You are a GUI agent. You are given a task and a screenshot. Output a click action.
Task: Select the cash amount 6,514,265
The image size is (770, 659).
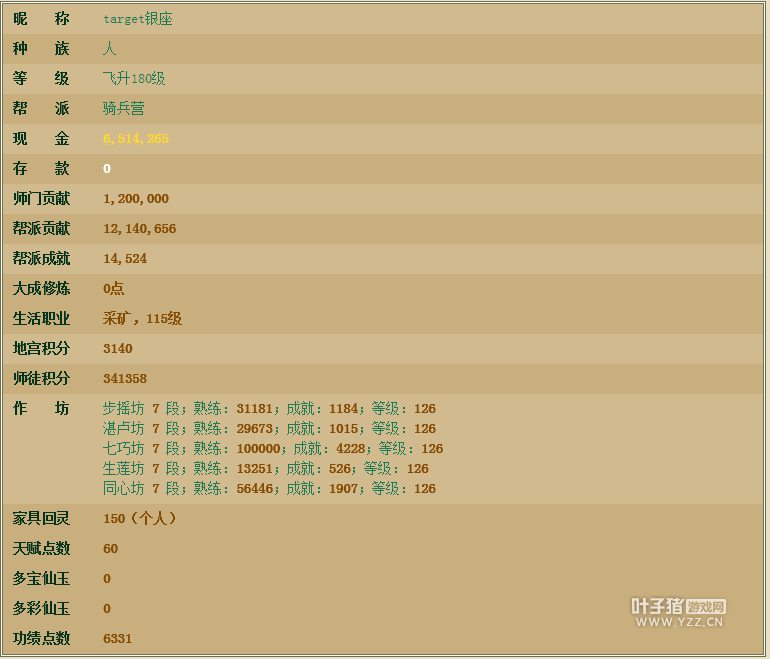136,139
